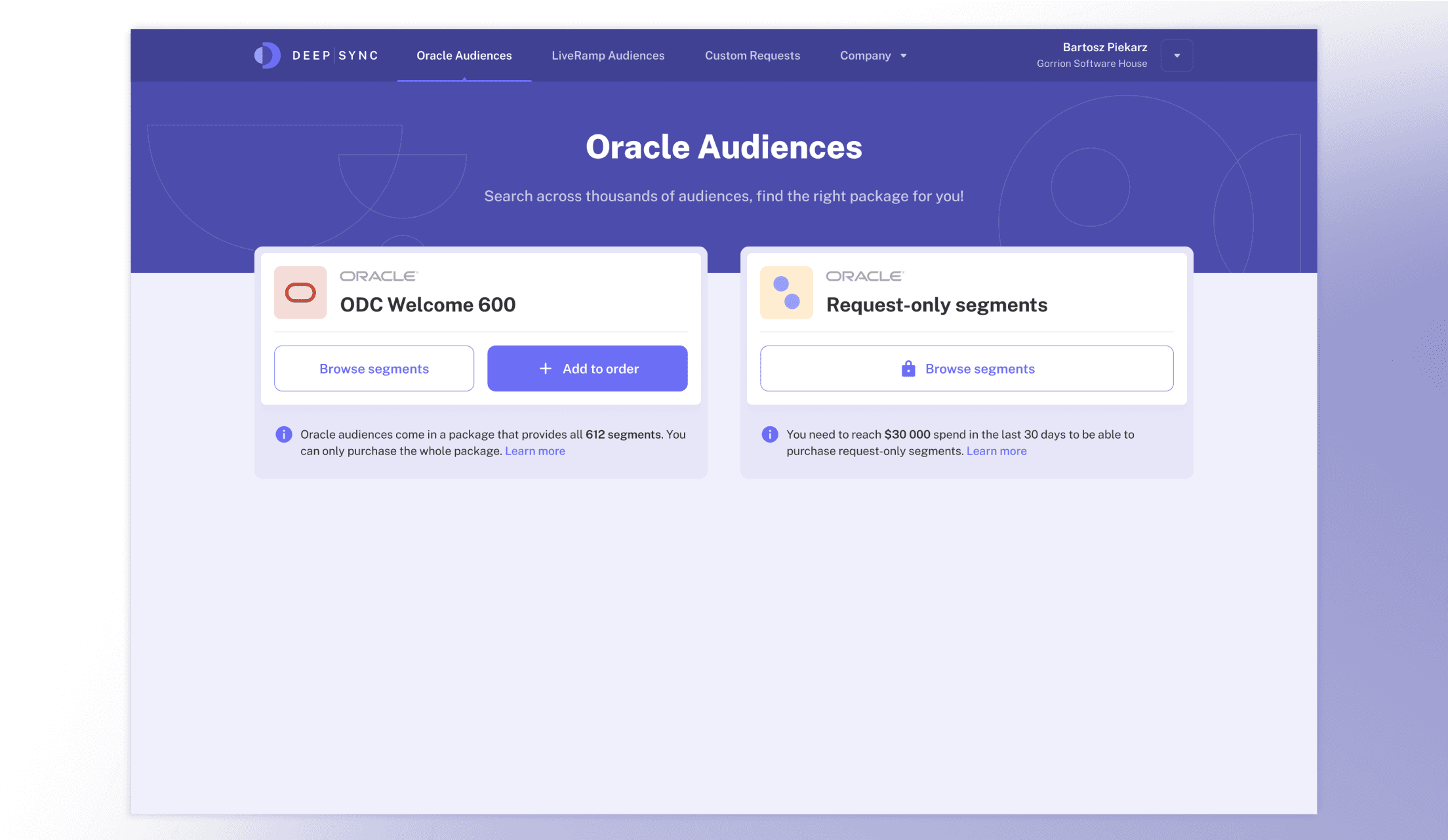The image size is (1448, 840).
Task: Click Oracle wordmark above Request-only segments
Action: [865, 276]
